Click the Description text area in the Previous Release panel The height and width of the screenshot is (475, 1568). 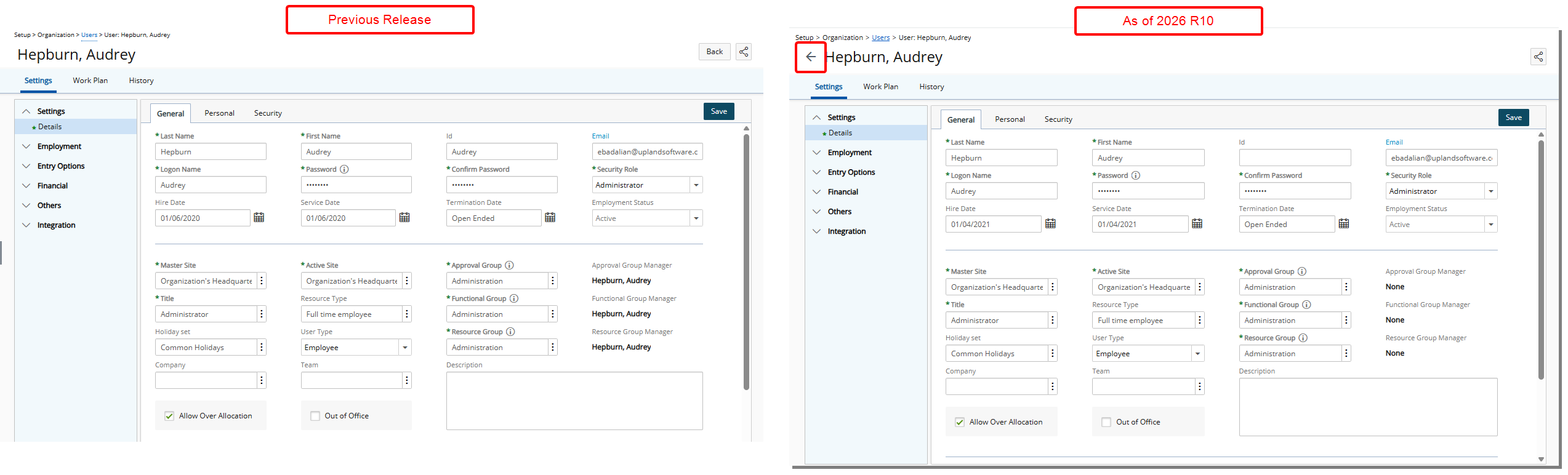tap(574, 401)
